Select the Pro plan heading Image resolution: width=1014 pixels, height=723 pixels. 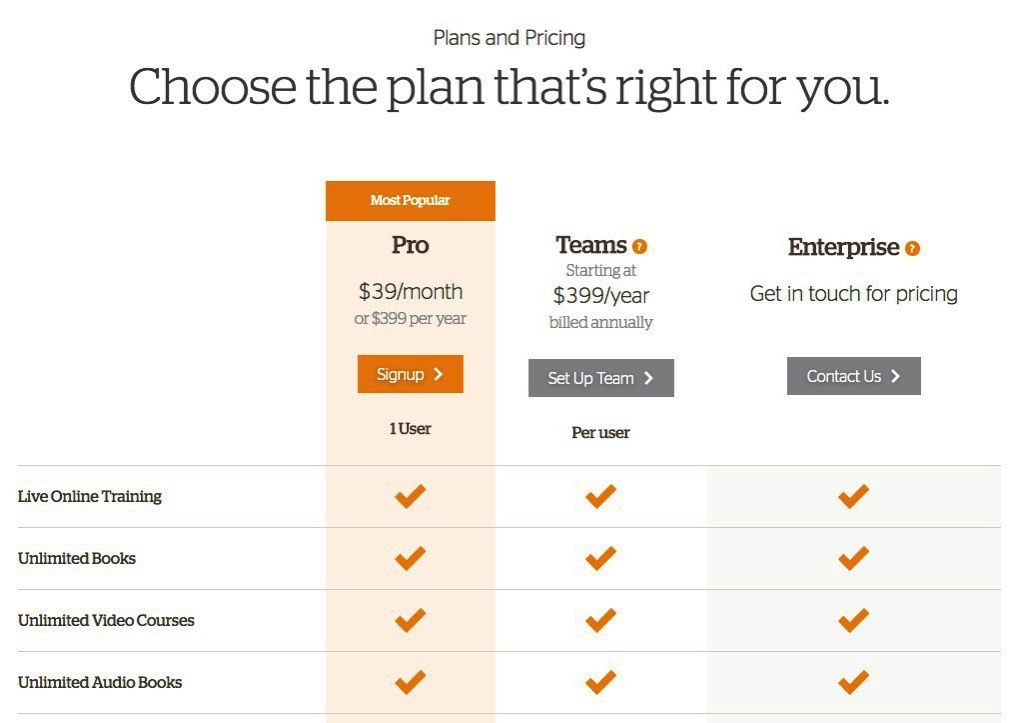pyautogui.click(x=410, y=245)
